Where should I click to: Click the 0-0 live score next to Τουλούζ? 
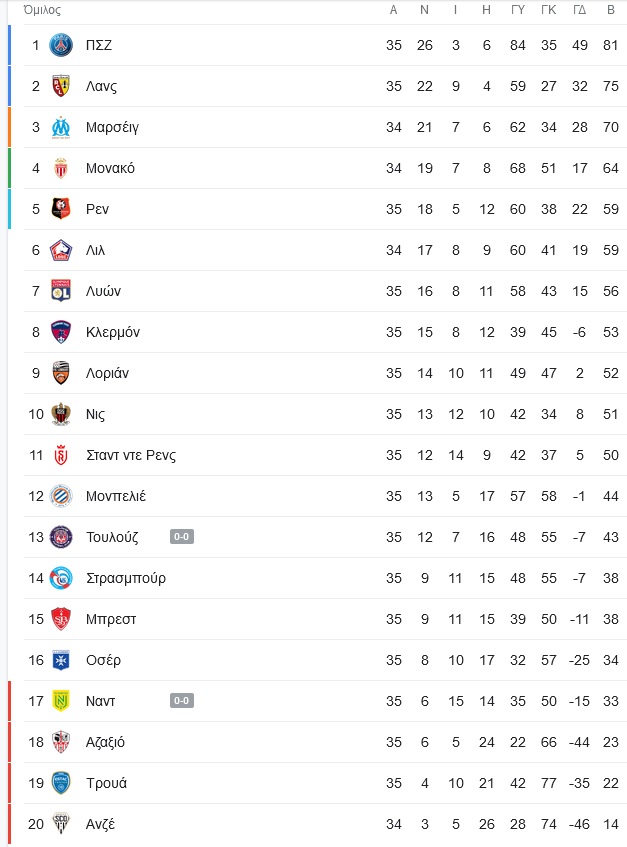point(181,536)
